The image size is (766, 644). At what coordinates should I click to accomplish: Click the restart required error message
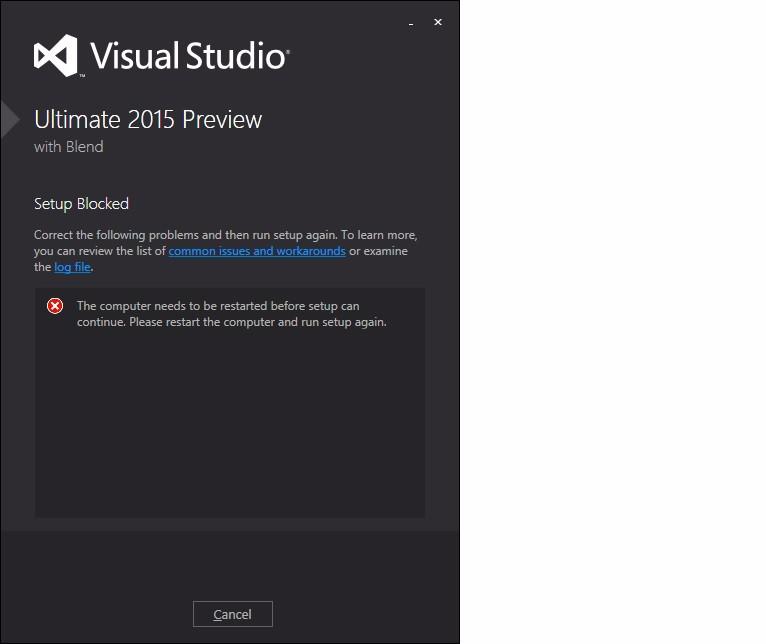[x=232, y=314]
